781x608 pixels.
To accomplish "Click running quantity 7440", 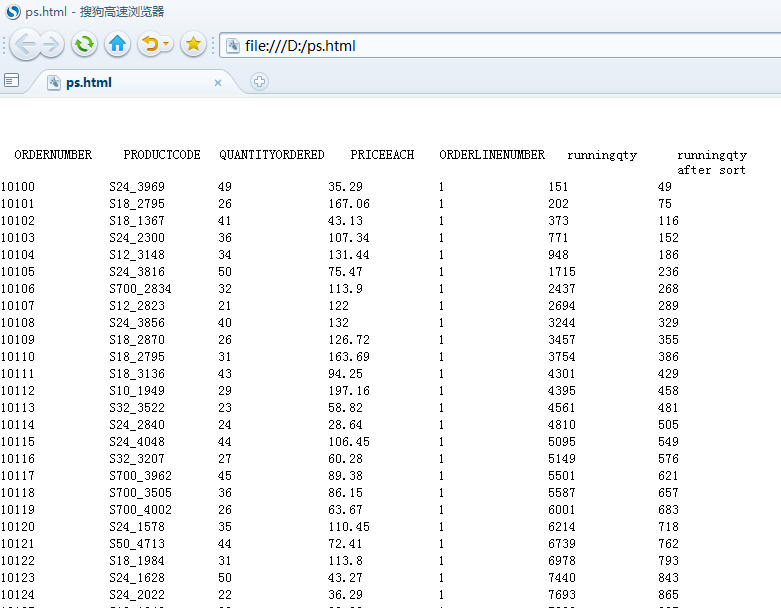I will 562,578.
